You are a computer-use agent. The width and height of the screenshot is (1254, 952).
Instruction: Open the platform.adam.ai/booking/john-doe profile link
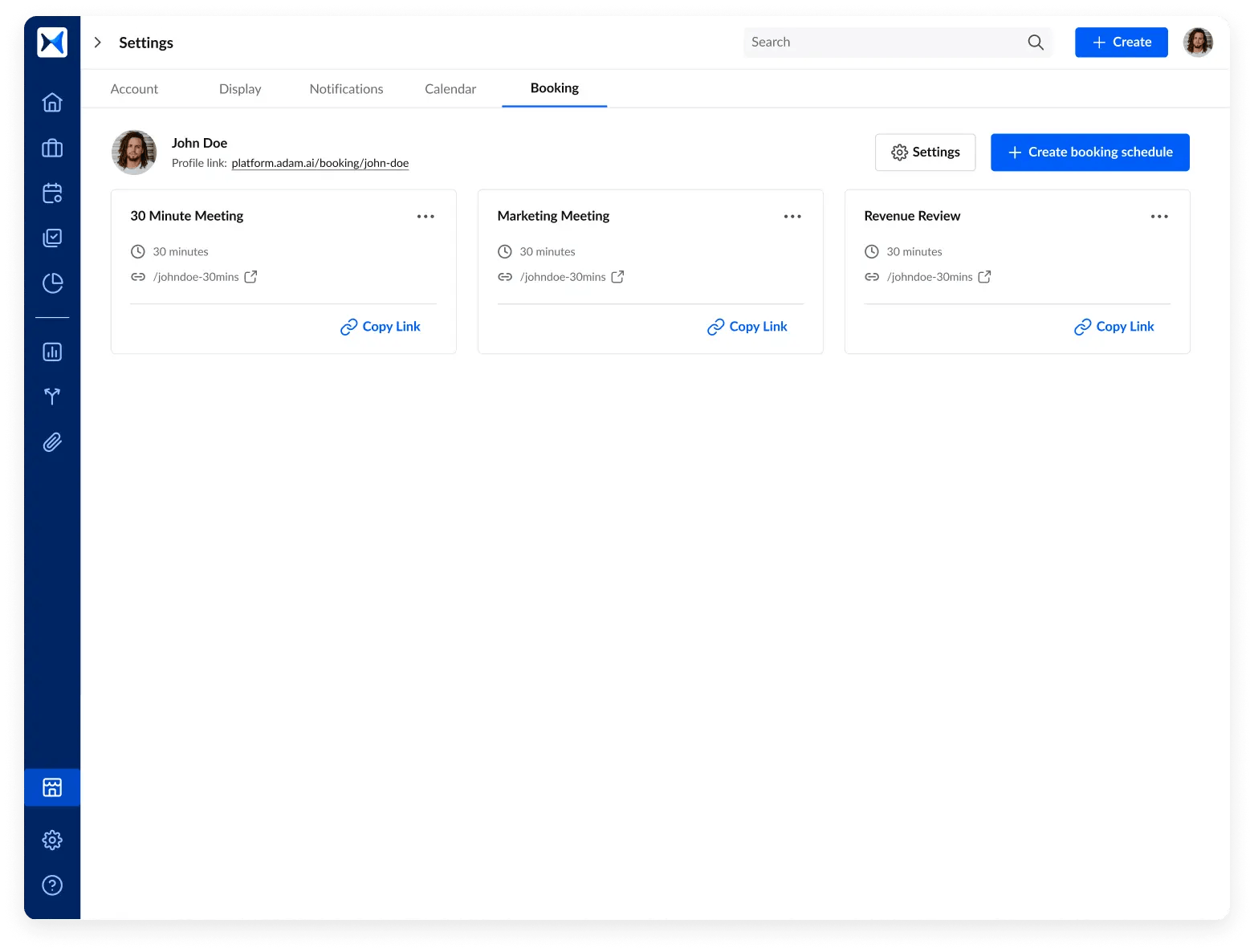320,163
